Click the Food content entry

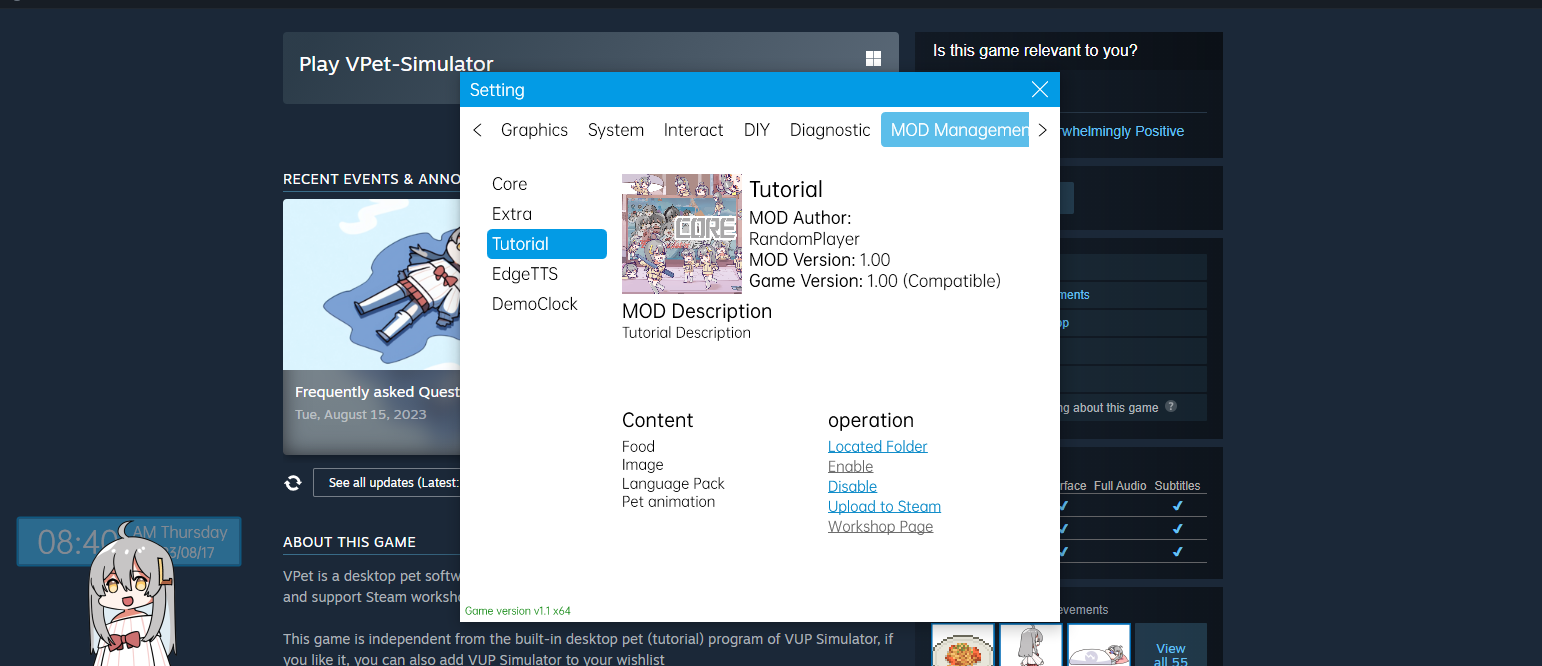(638, 447)
